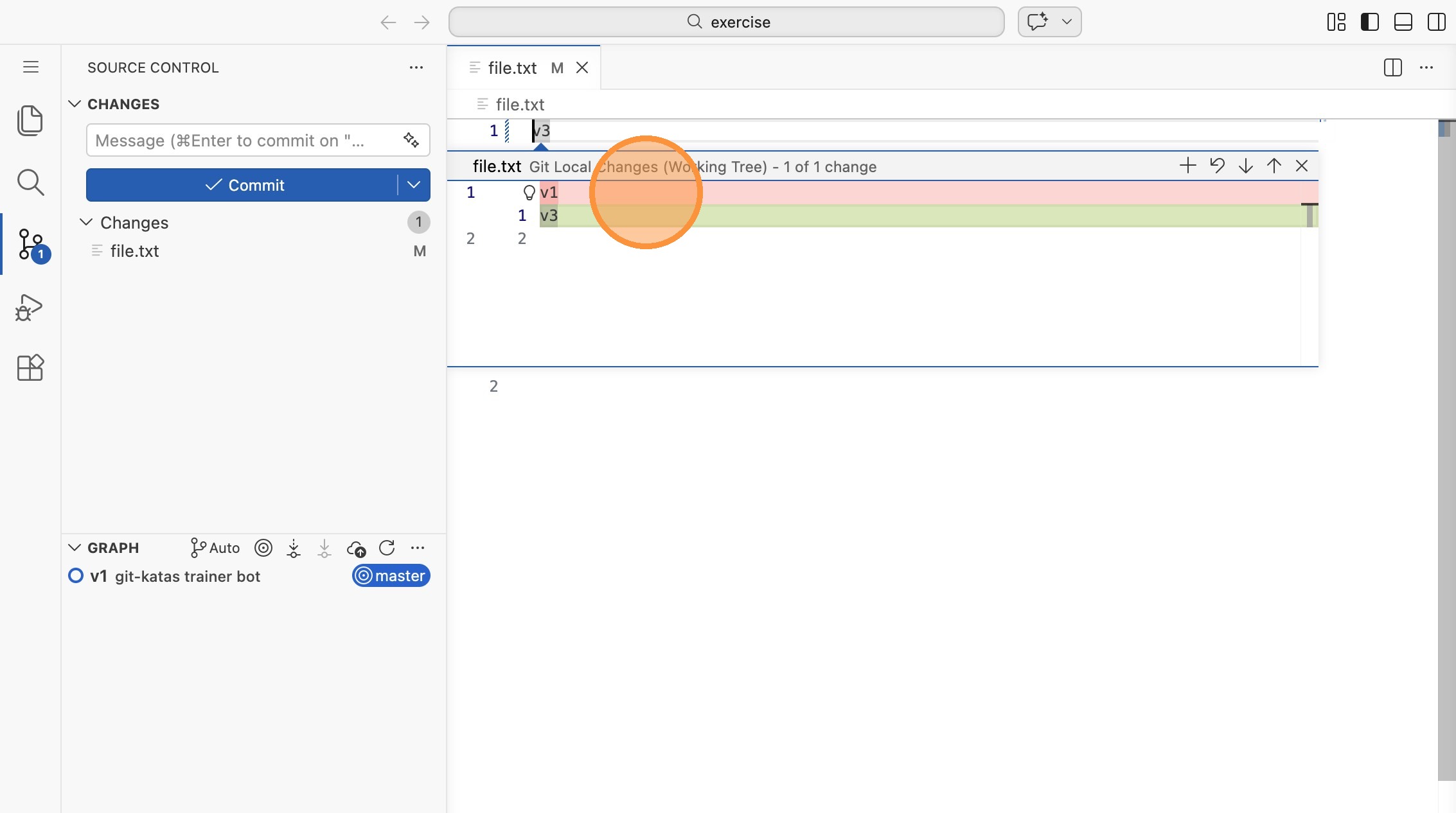Go to next change arrow

point(1245,166)
